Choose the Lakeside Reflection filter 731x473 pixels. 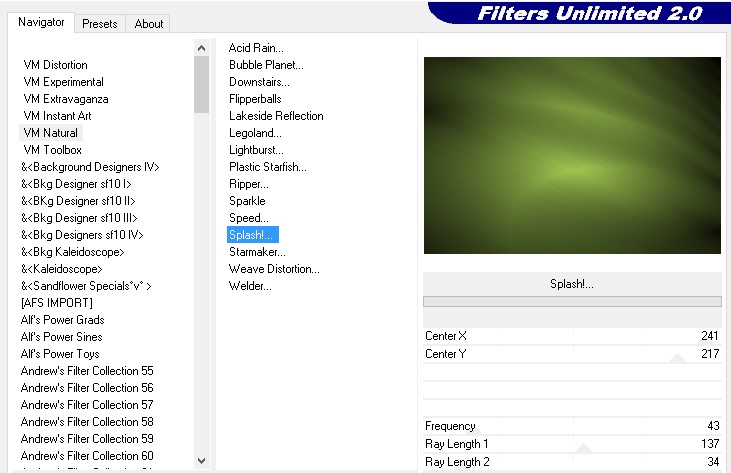point(276,116)
